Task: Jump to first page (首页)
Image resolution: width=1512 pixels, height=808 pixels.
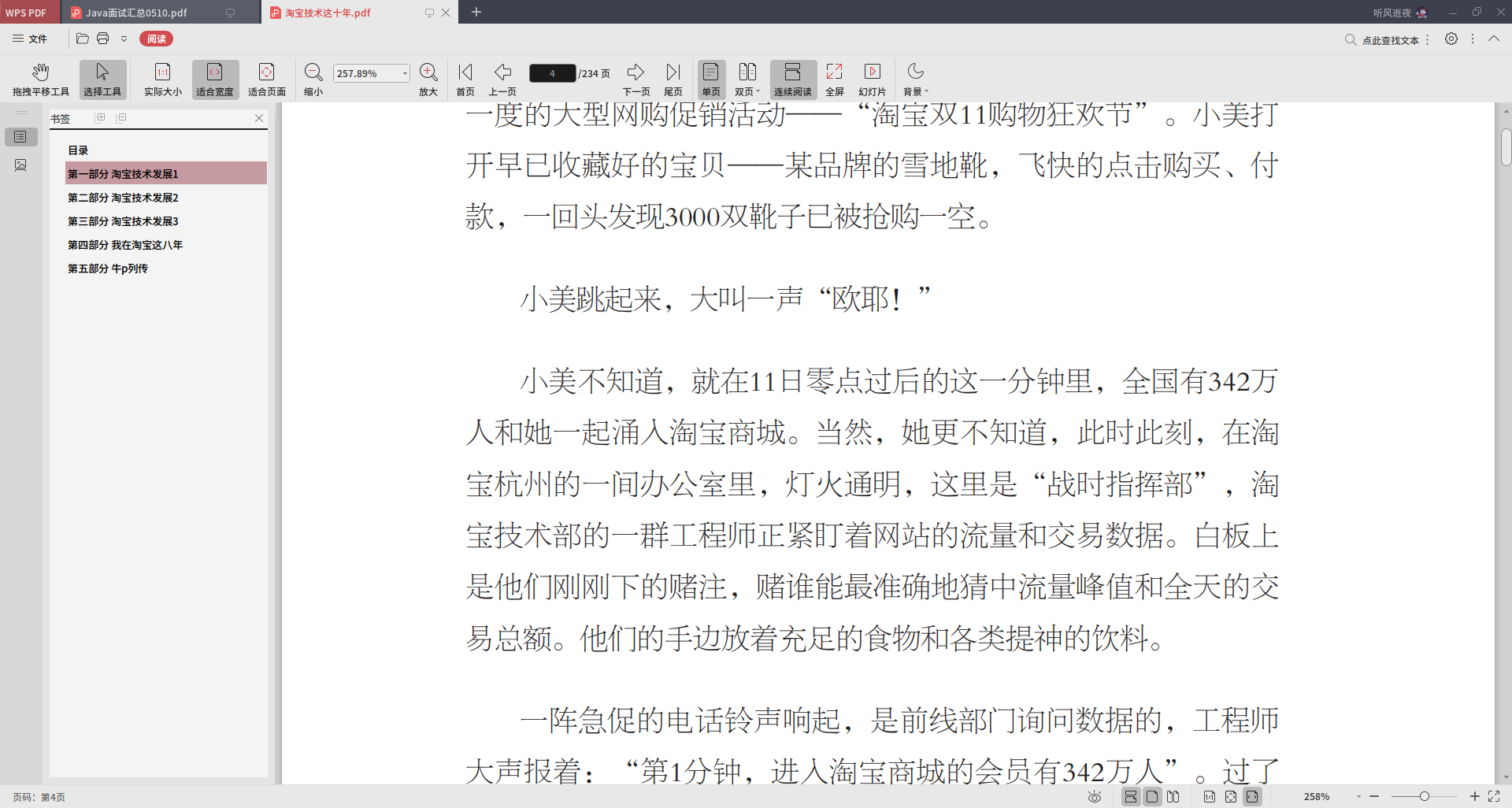Action: [x=465, y=80]
